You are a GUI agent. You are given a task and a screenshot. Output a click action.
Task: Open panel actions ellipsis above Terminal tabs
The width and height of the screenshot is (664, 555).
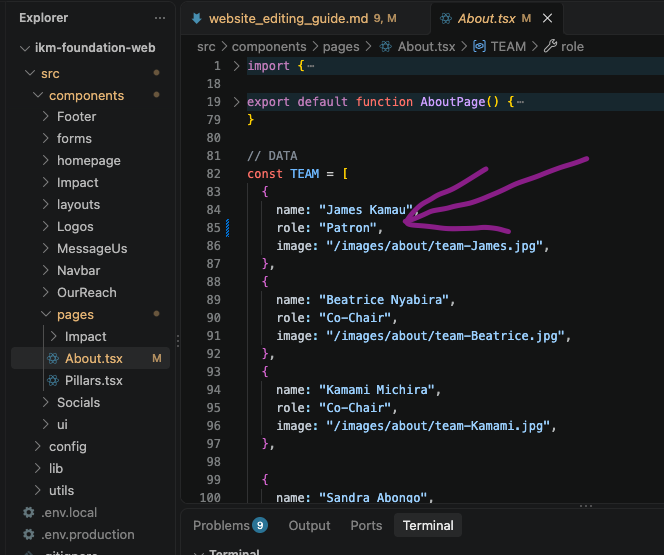point(586,506)
